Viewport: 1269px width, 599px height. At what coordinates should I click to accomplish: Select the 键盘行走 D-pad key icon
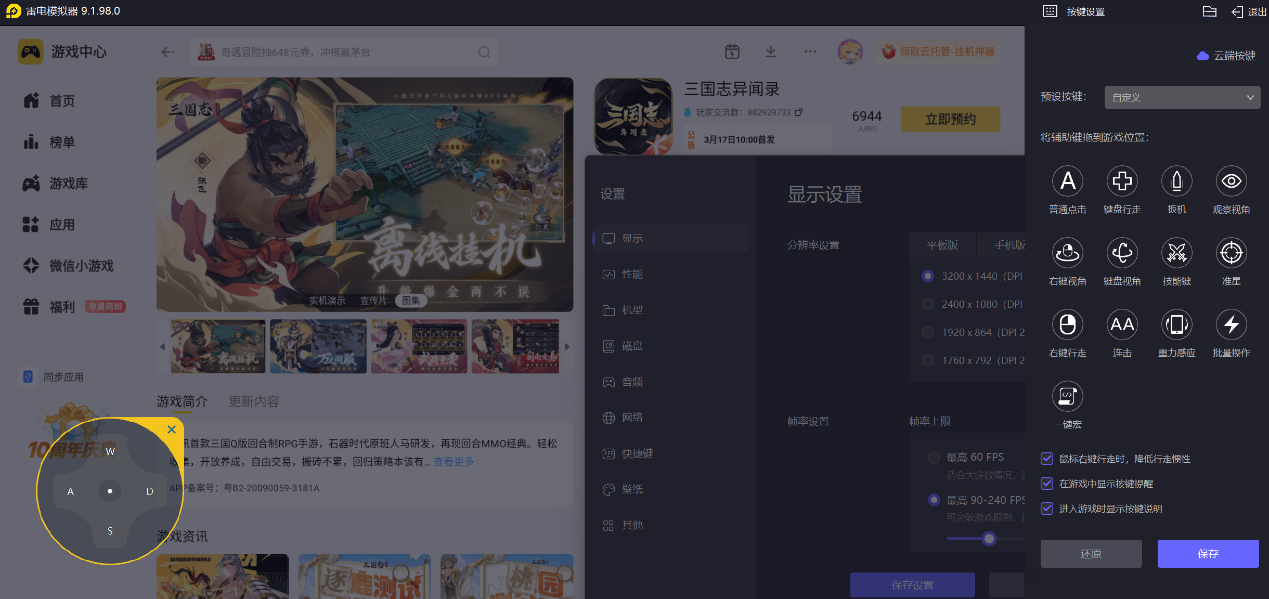(1122, 181)
